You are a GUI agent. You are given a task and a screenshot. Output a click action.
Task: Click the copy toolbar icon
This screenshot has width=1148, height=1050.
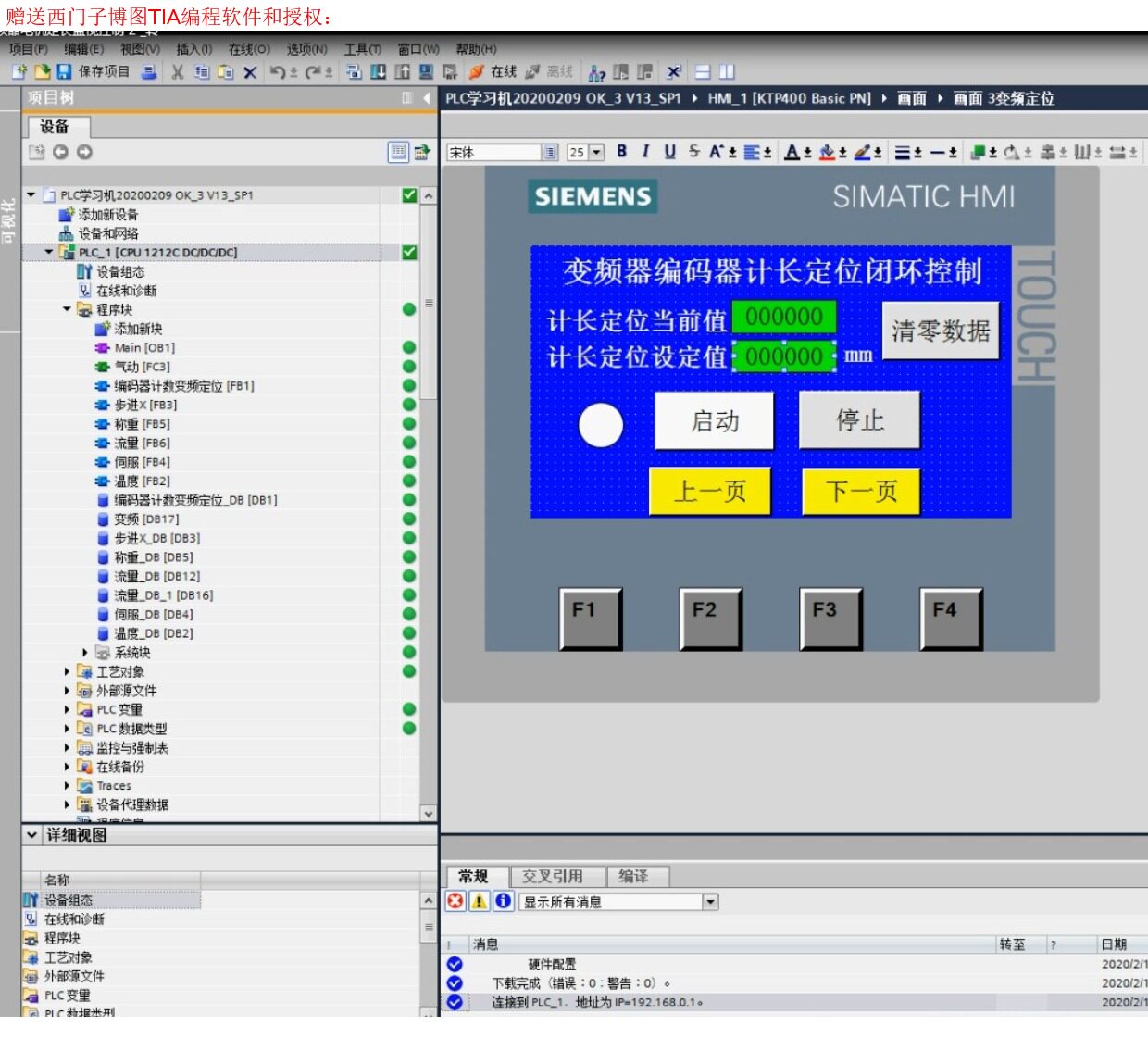coord(202,72)
